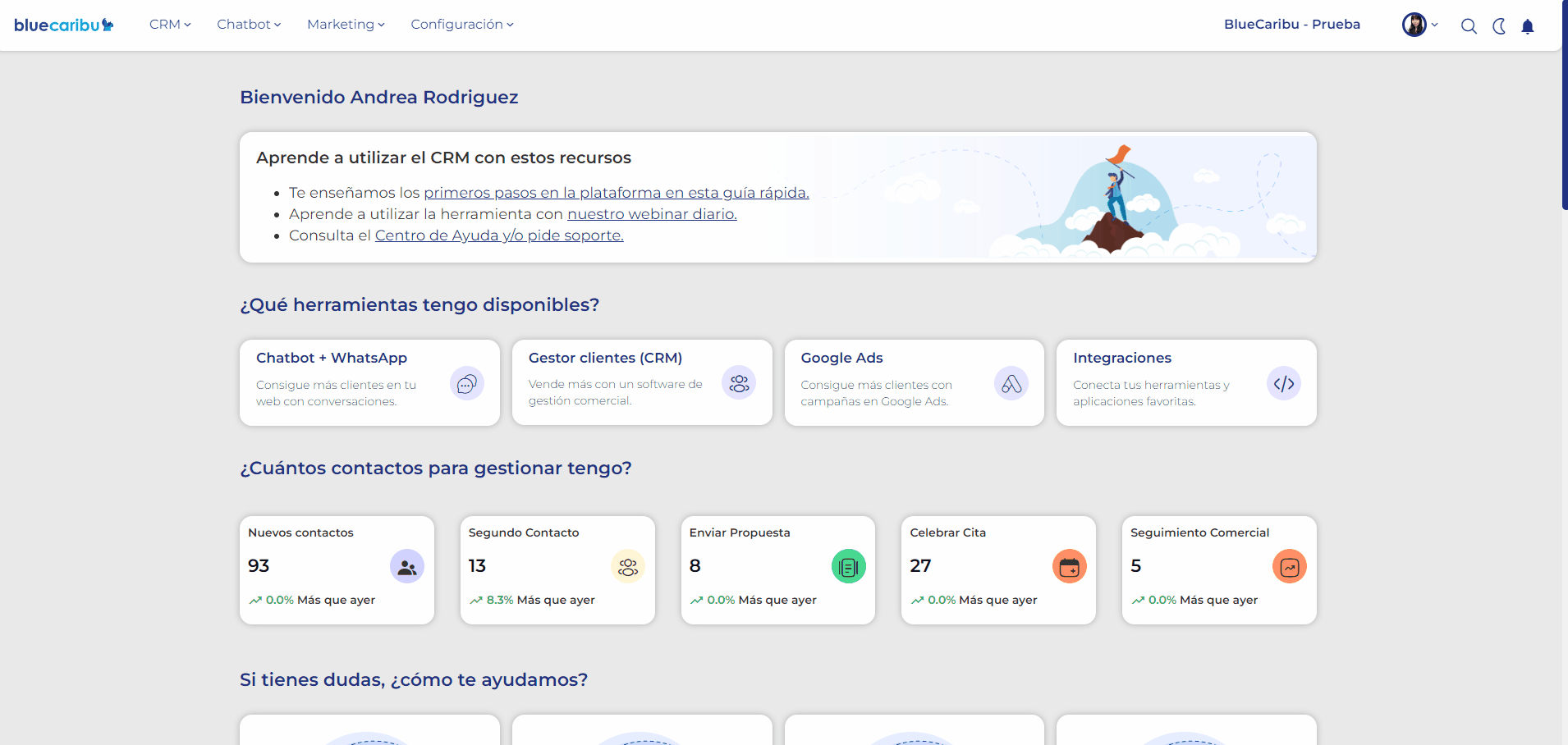Click the user avatar picture

coord(1414,25)
